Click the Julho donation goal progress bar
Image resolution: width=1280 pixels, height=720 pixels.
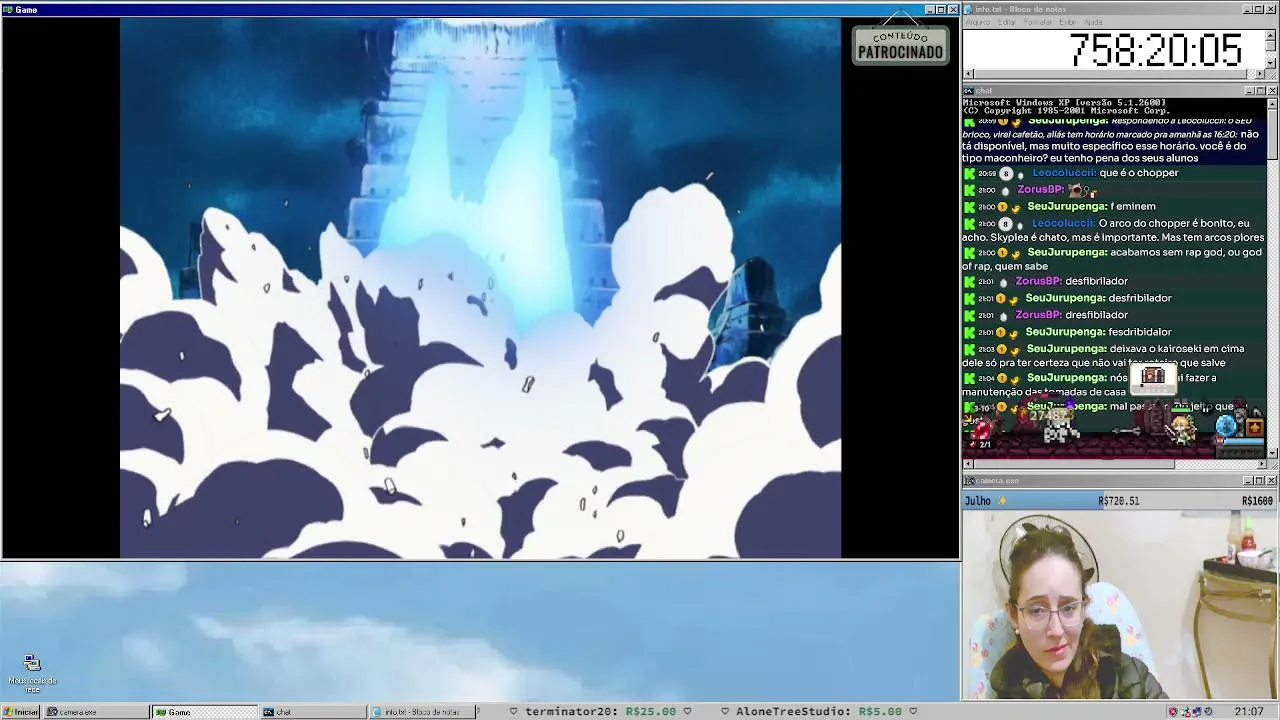(1119, 500)
